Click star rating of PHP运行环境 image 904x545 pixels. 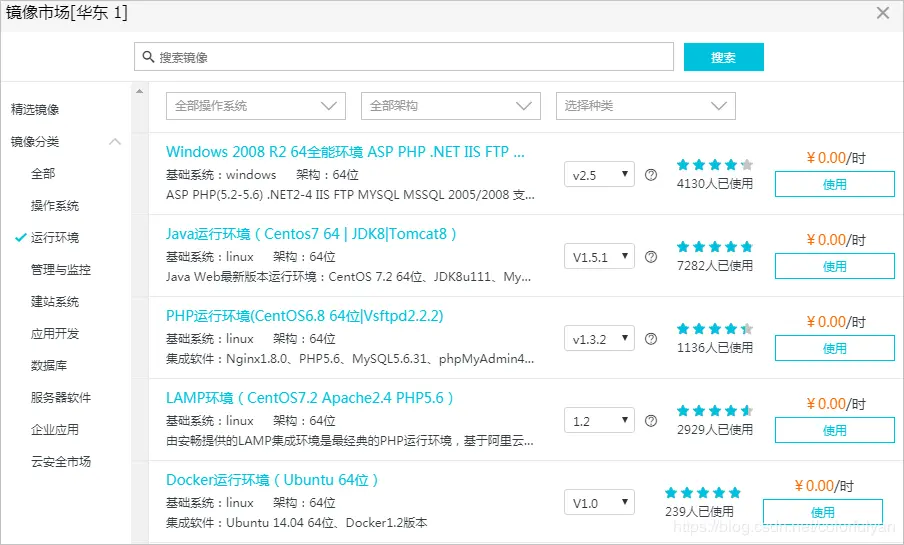[715, 329]
